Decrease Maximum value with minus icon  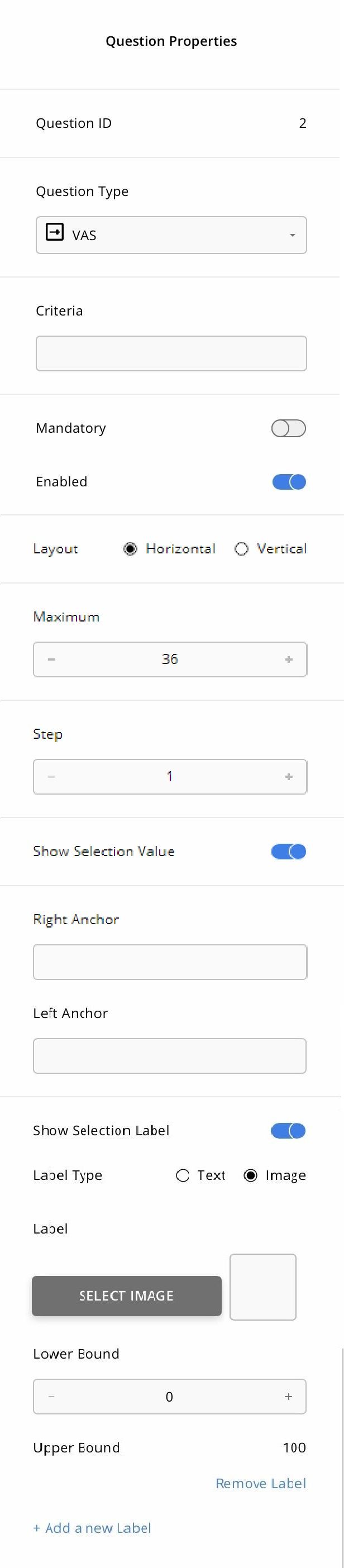click(51, 659)
